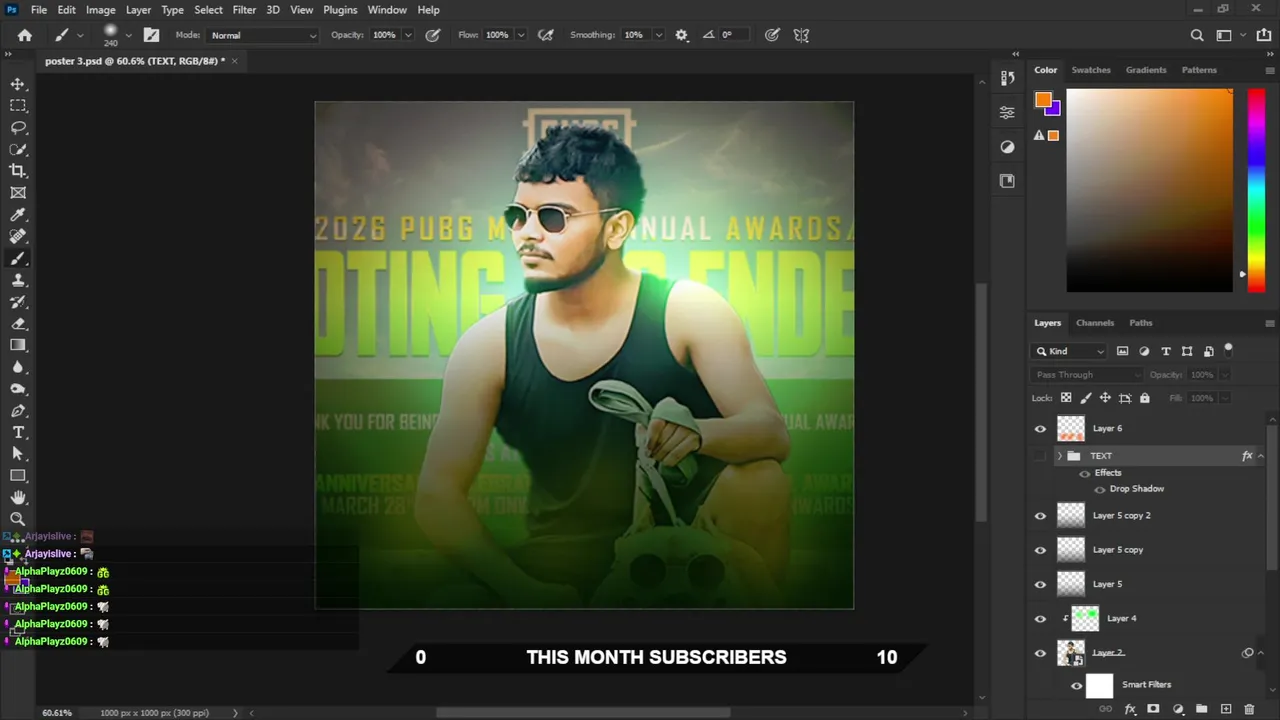Open the Kind filter dropdown
Screen dimensions: 1280x720
click(x=1070, y=351)
